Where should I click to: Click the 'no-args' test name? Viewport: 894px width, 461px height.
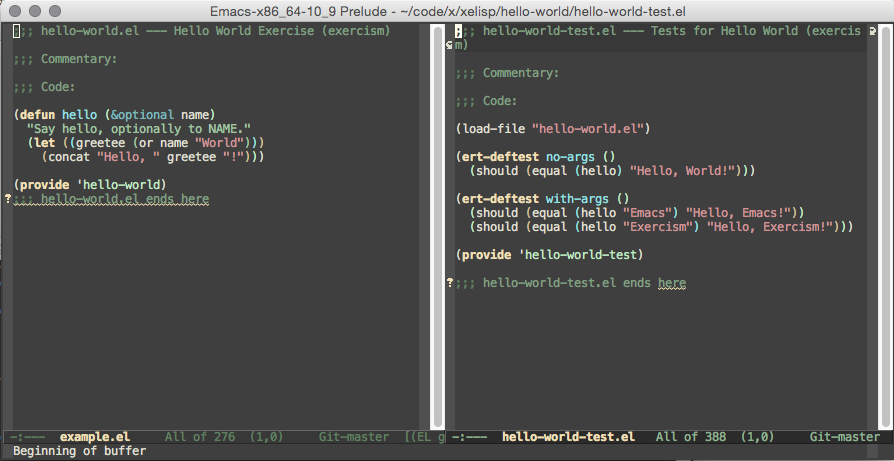(570, 157)
